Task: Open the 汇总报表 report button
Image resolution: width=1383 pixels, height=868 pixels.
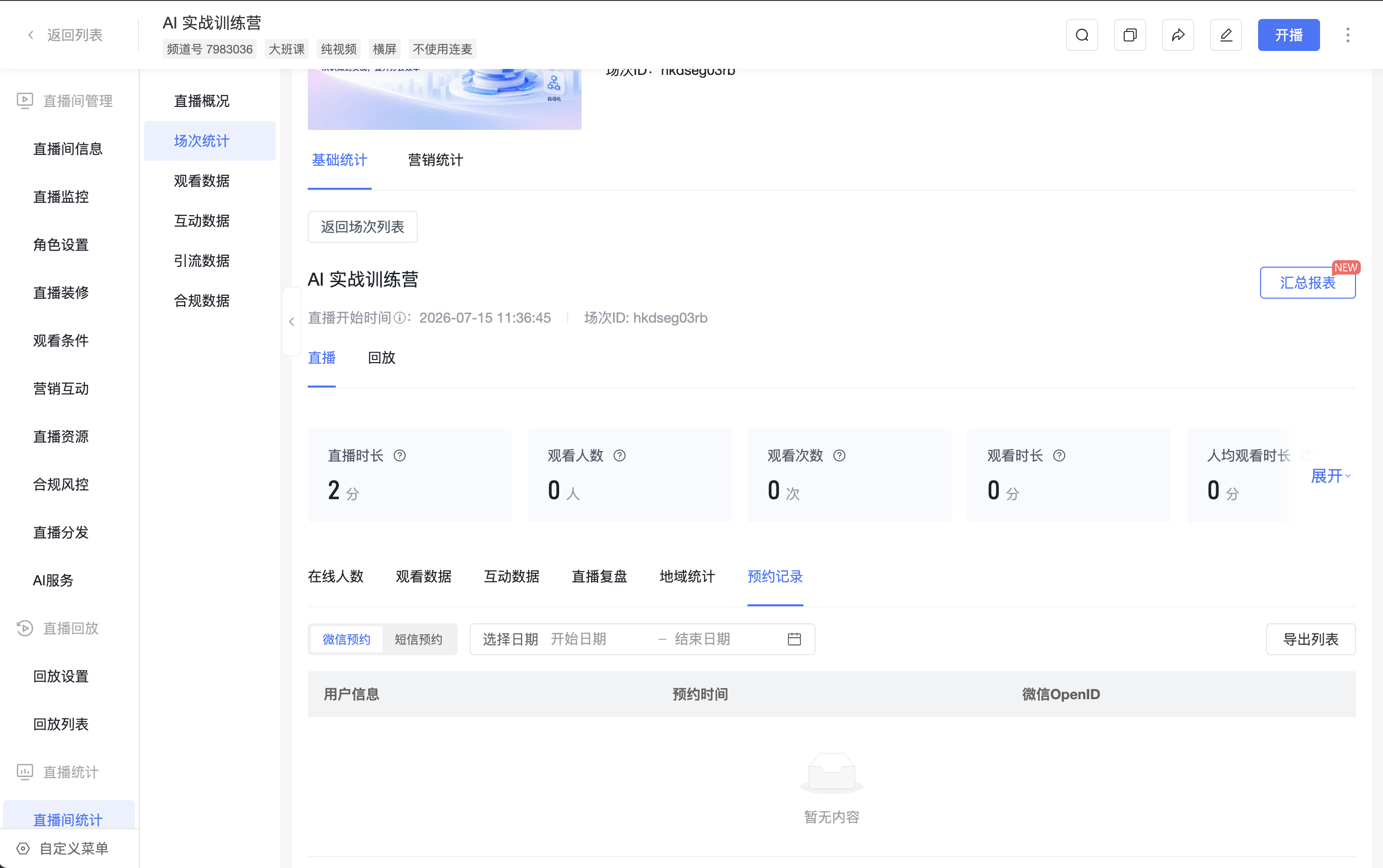Action: (1307, 283)
